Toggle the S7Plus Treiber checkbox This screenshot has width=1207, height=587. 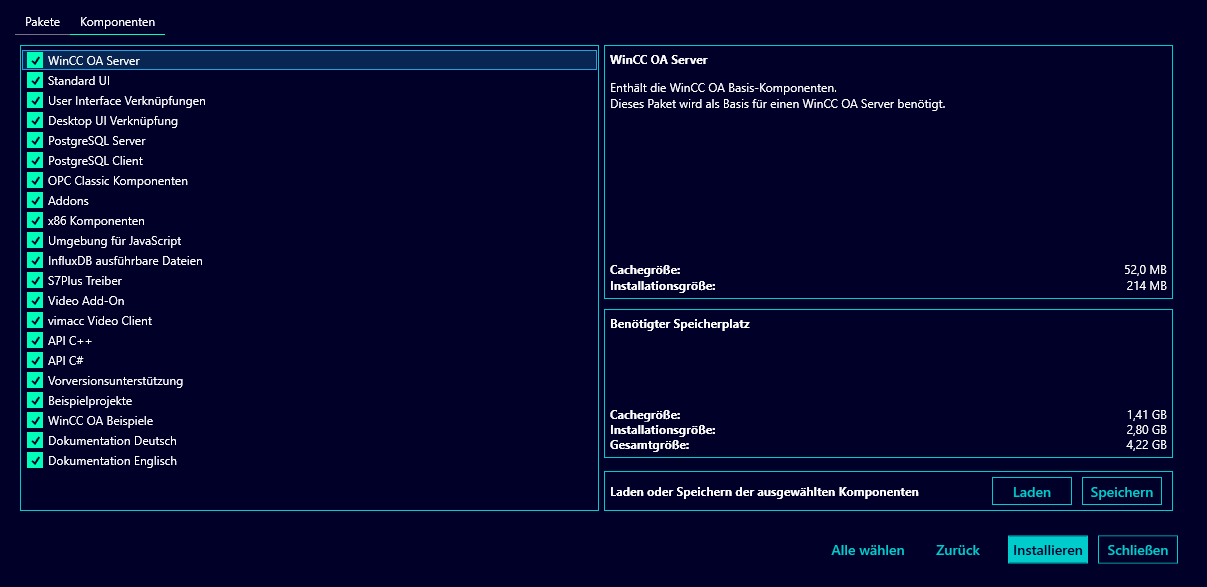[x=35, y=281]
